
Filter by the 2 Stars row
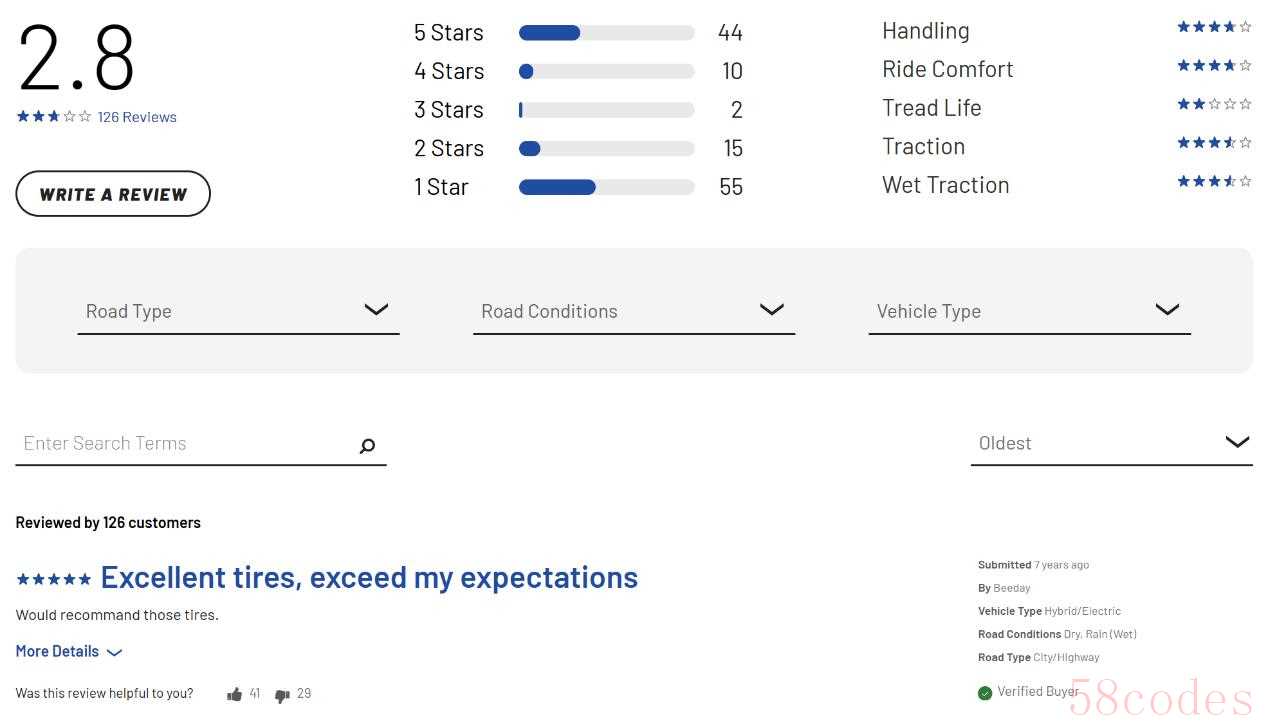point(578,148)
